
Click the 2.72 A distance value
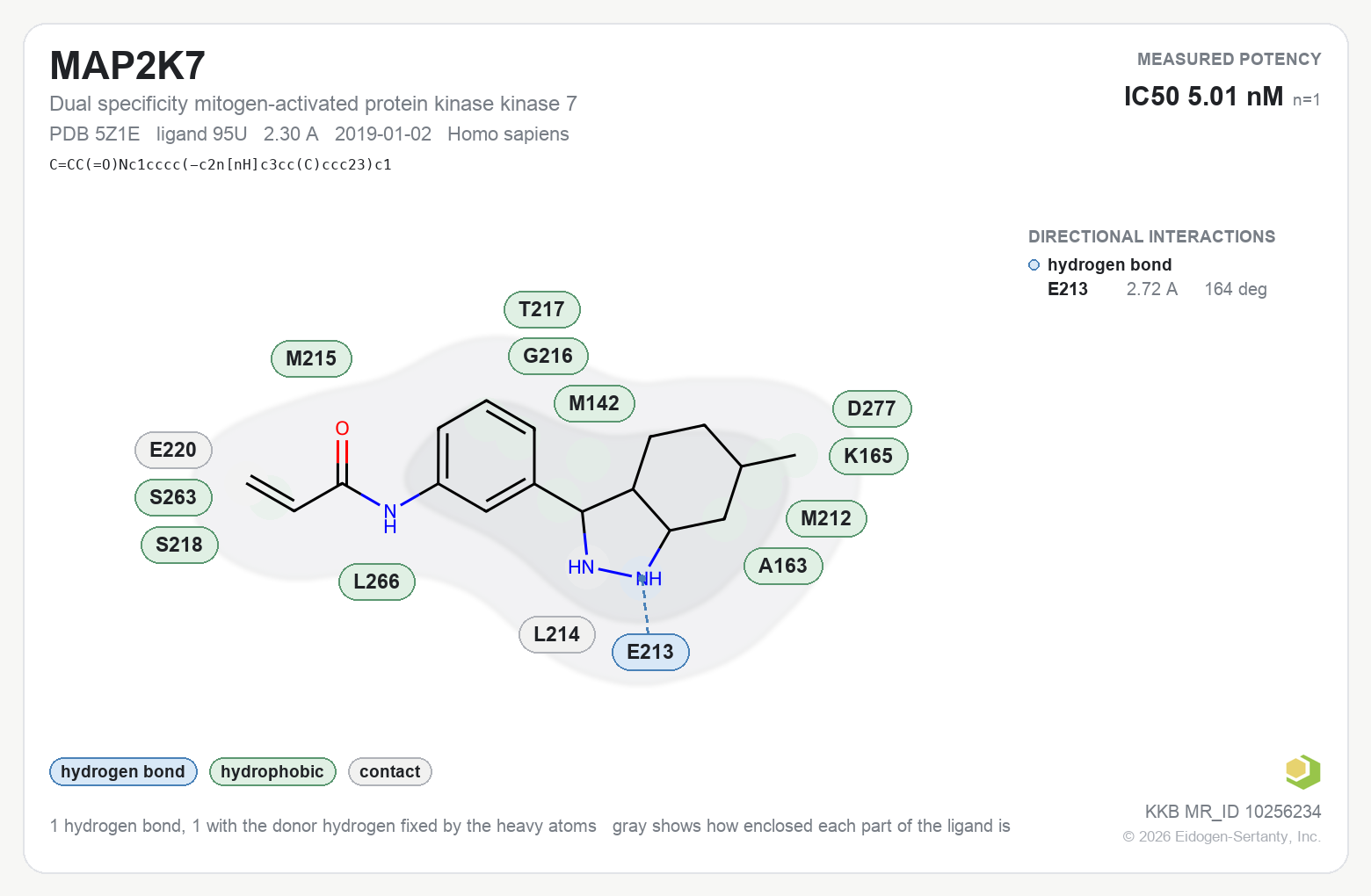pyautogui.click(x=1152, y=289)
